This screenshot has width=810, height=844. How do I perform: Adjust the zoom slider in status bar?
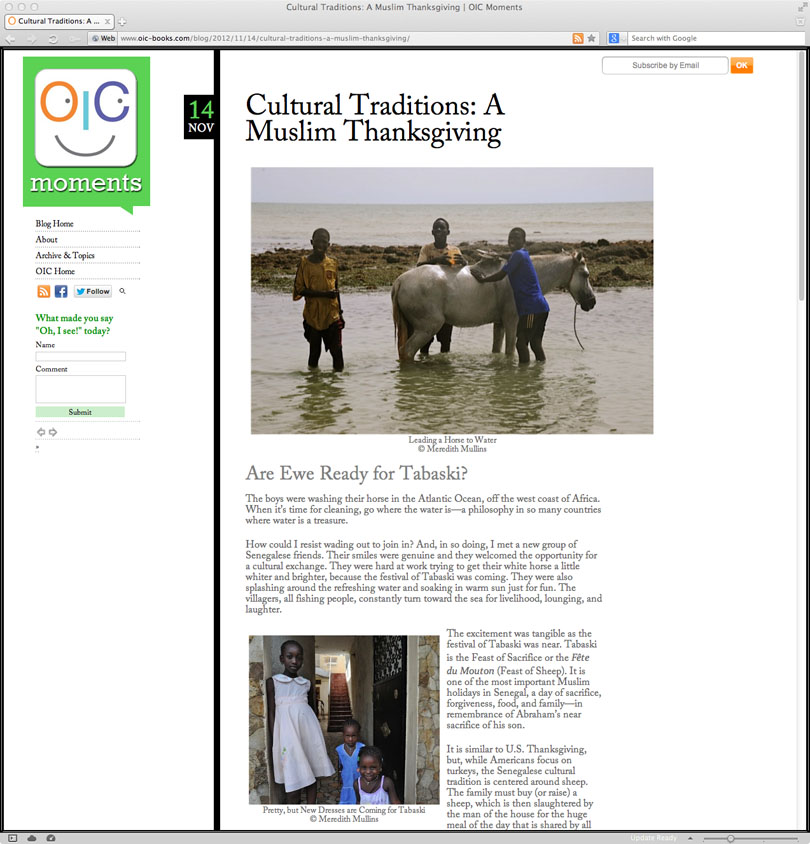(730, 839)
